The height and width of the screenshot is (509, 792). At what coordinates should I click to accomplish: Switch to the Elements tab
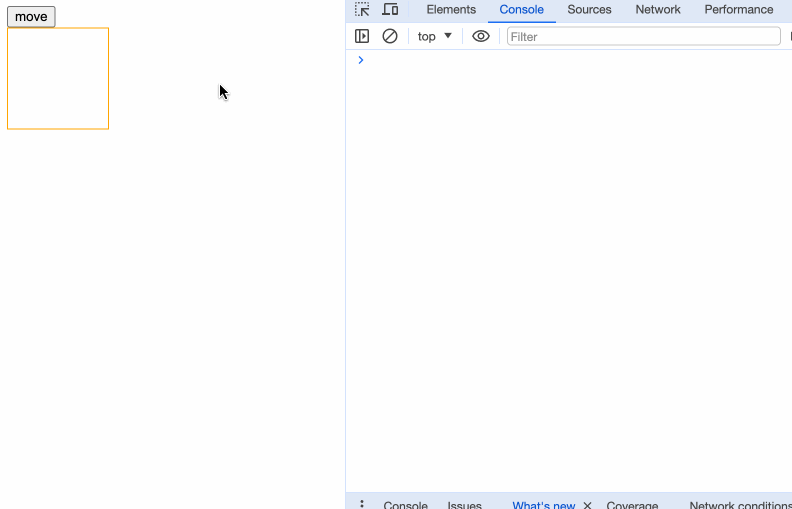click(451, 10)
